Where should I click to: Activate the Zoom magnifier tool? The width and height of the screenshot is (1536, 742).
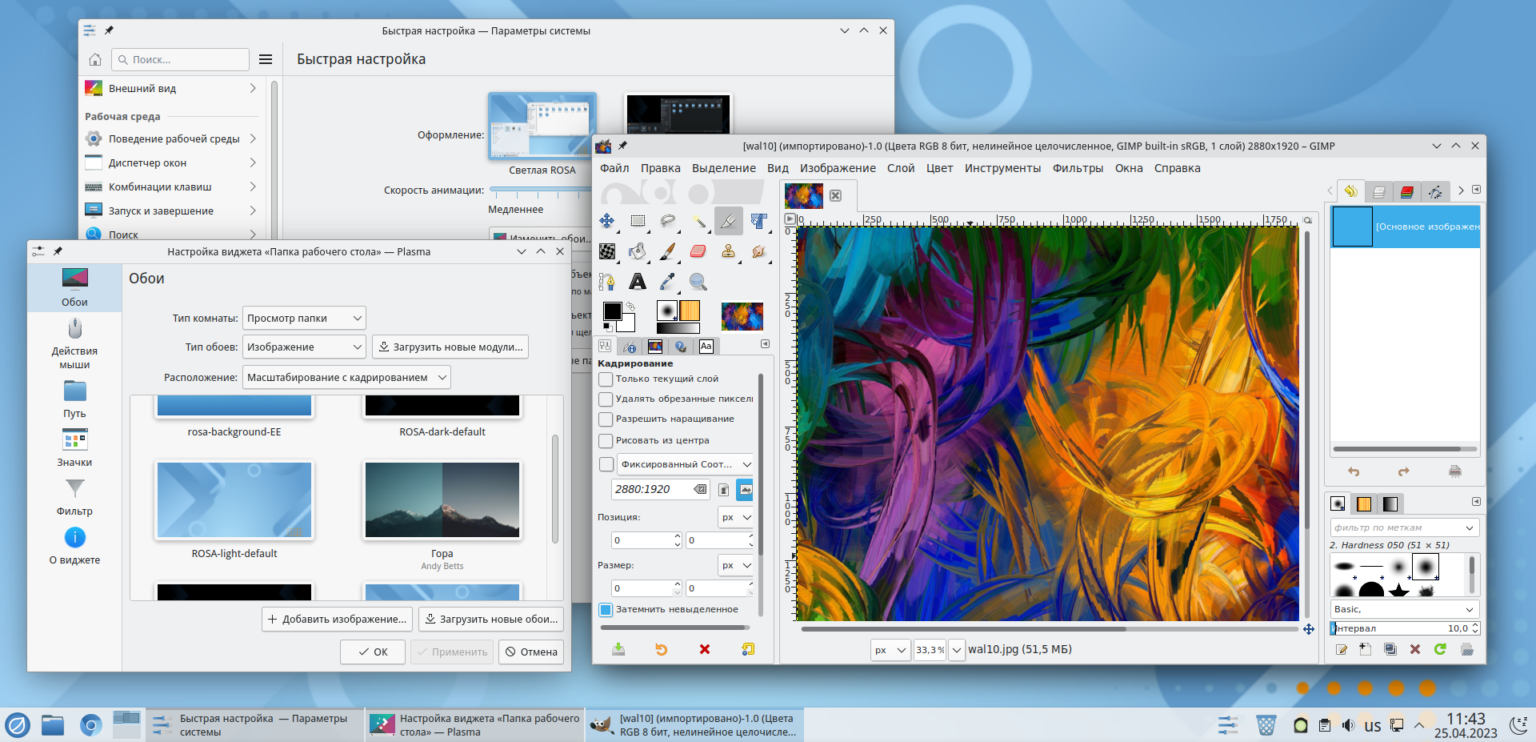[x=698, y=282]
